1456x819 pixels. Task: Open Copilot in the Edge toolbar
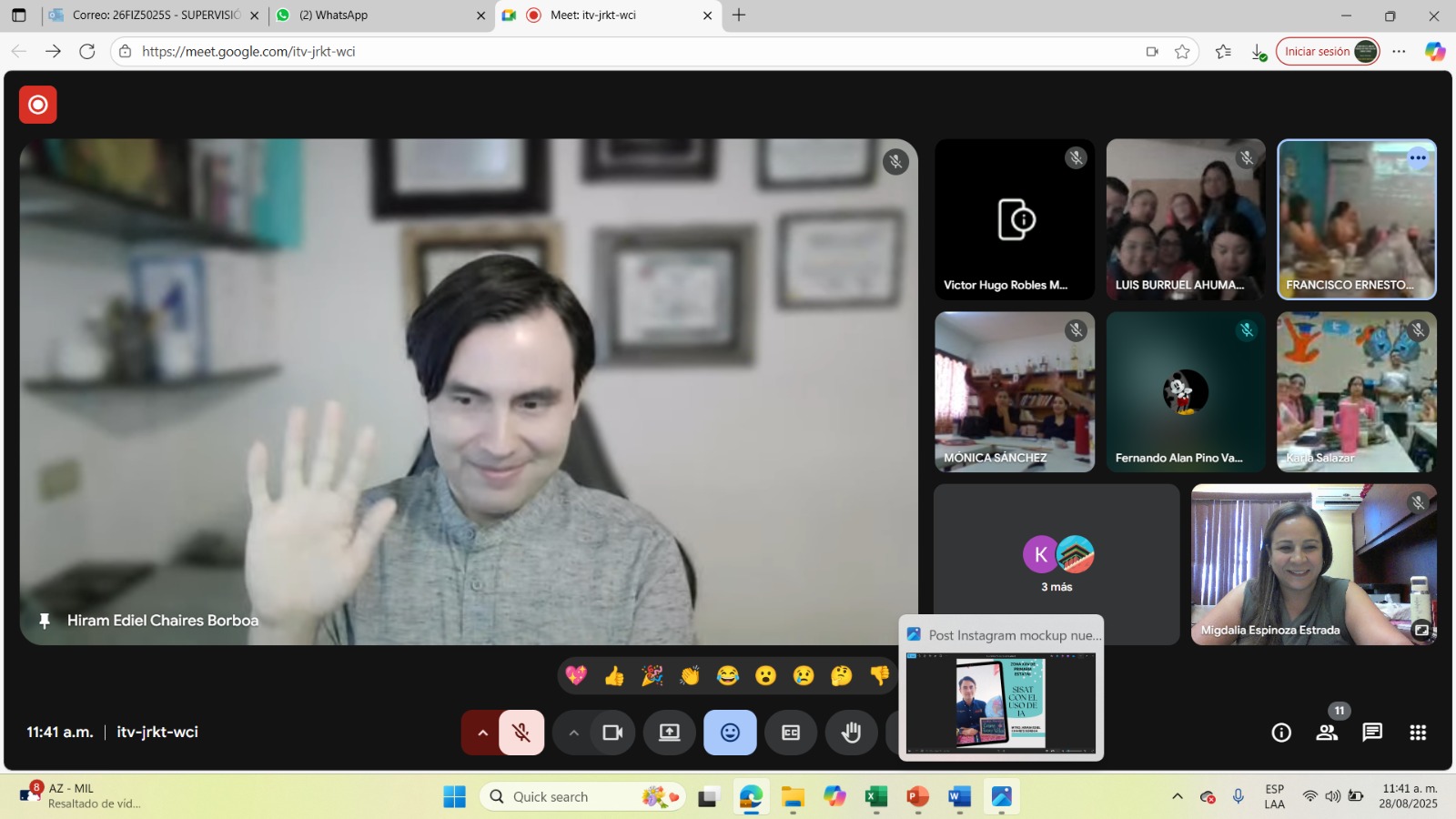pos(1435,52)
